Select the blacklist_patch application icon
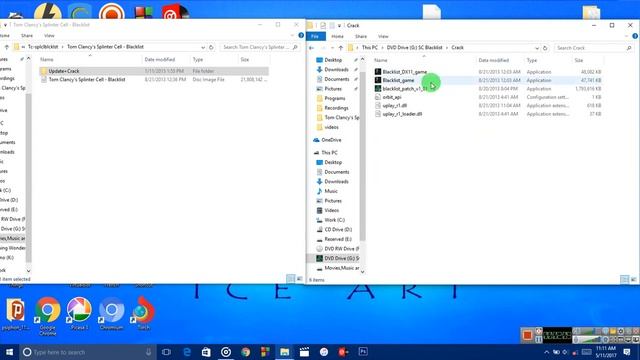640x360 pixels. coord(378,89)
